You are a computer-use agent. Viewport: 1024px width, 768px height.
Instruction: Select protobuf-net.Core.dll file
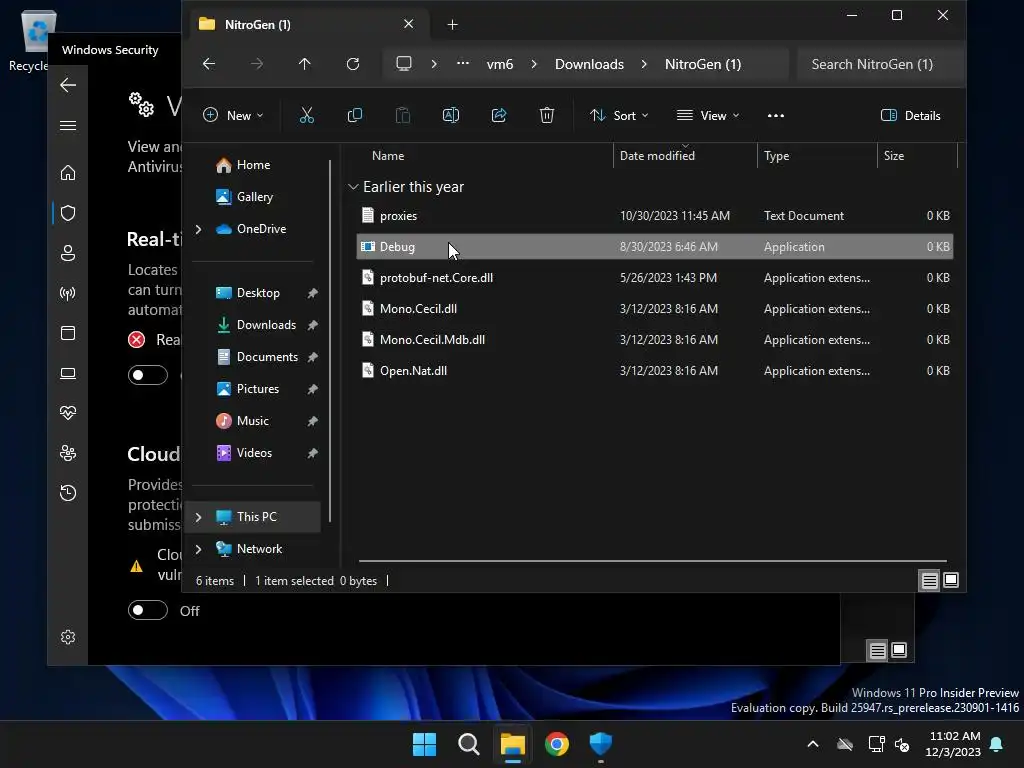pos(654,278)
